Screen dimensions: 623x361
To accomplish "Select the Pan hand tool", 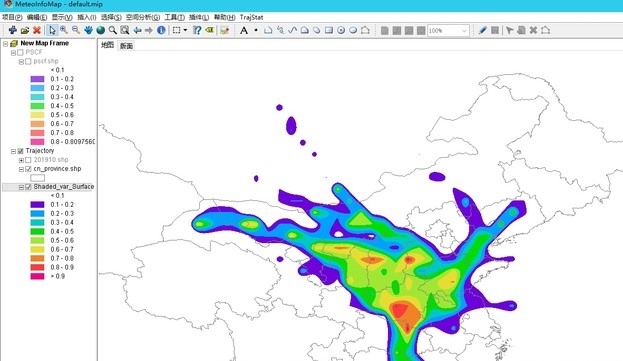I will [x=88, y=30].
